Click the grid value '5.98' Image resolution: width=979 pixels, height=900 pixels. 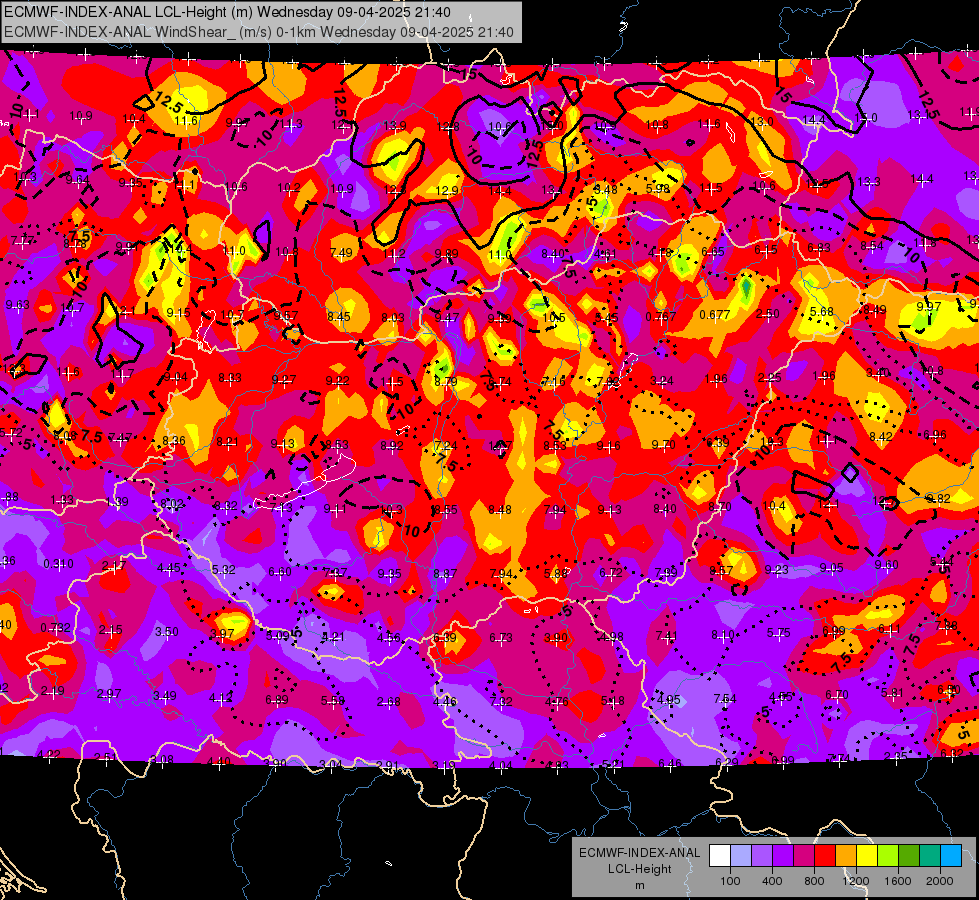(x=657, y=188)
